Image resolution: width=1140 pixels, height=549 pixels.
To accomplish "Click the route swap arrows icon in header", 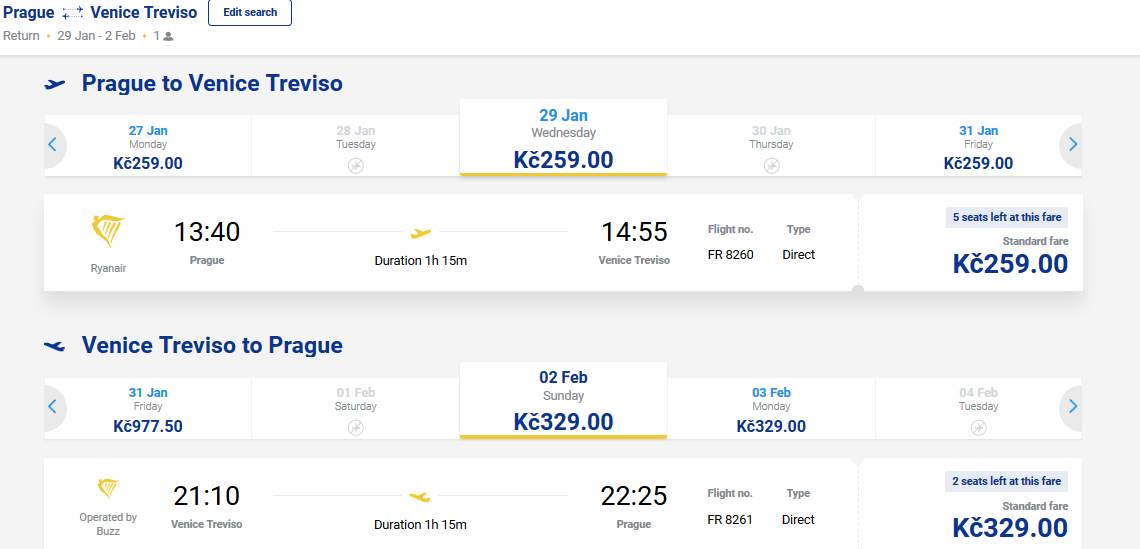I will [x=73, y=13].
